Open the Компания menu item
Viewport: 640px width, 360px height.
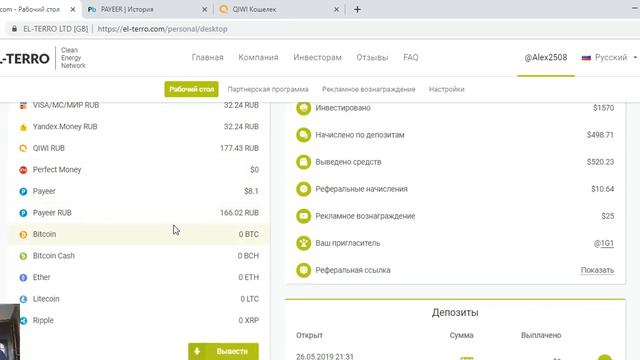tap(258, 58)
